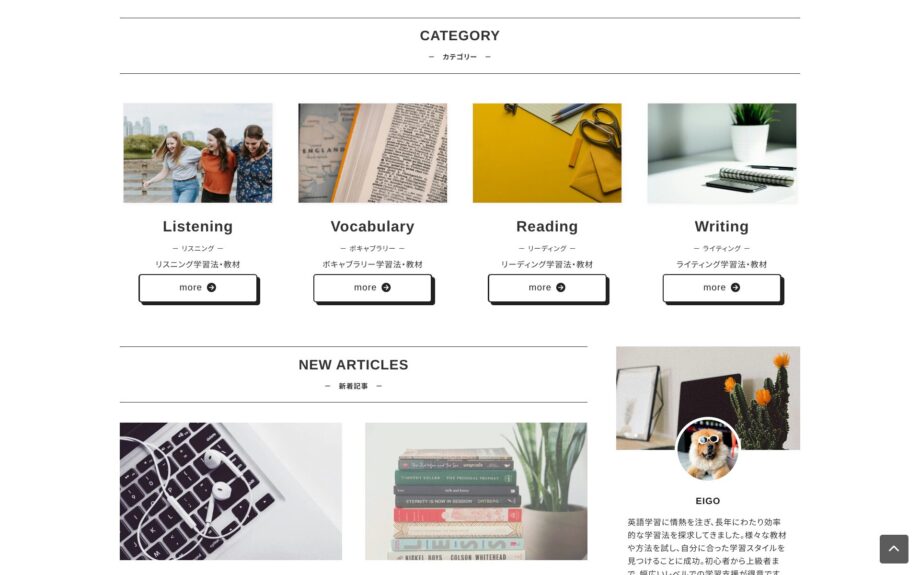Open the Vocabulary dictionary image
Viewport: 920px width, 575px height.
point(372,153)
